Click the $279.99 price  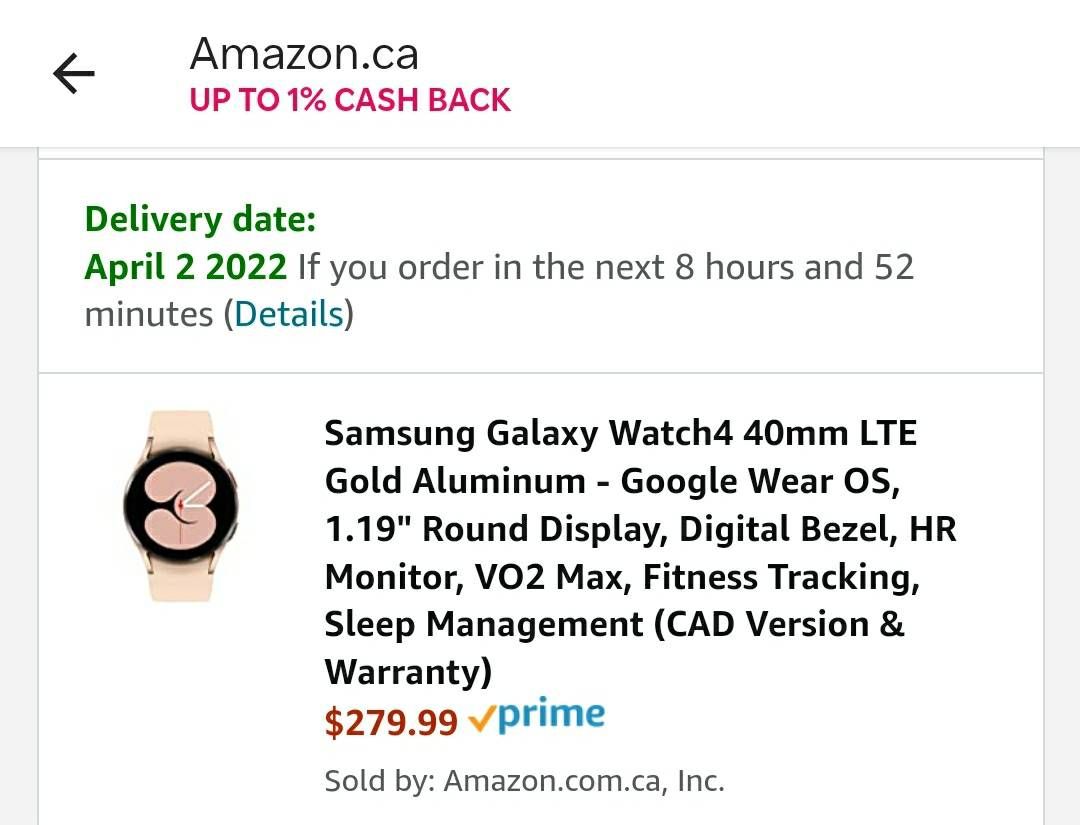point(391,721)
